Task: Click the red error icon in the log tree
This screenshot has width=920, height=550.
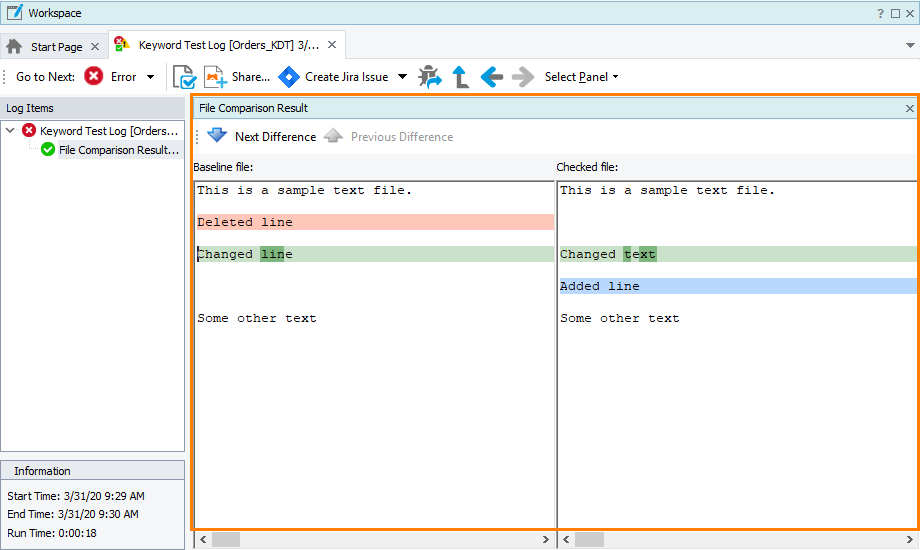Action: [29, 130]
